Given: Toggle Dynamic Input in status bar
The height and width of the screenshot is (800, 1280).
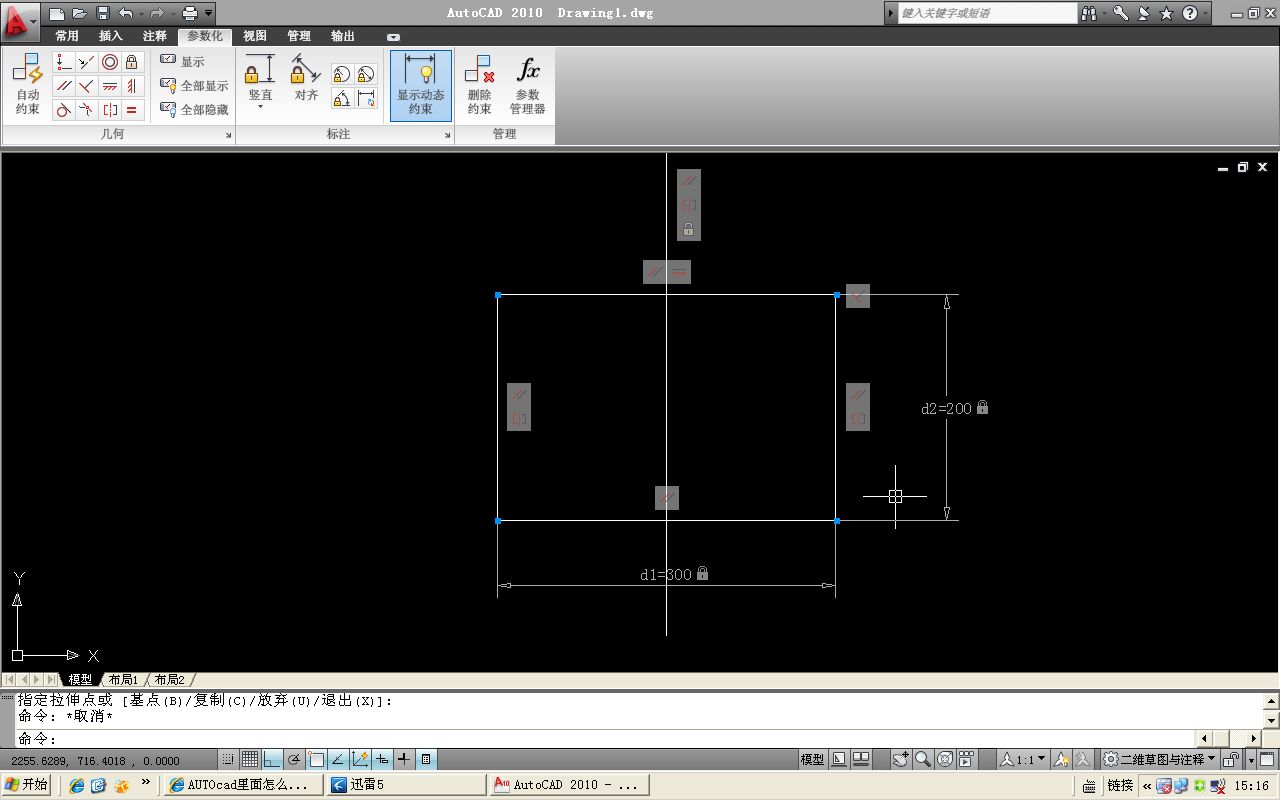Looking at the screenshot, I should [382, 759].
